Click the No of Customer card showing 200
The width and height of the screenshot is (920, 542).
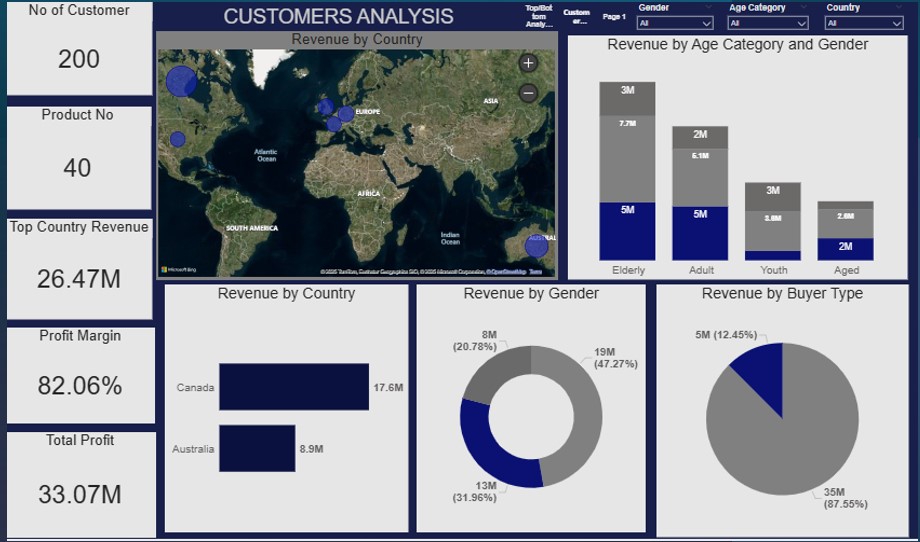coord(79,48)
